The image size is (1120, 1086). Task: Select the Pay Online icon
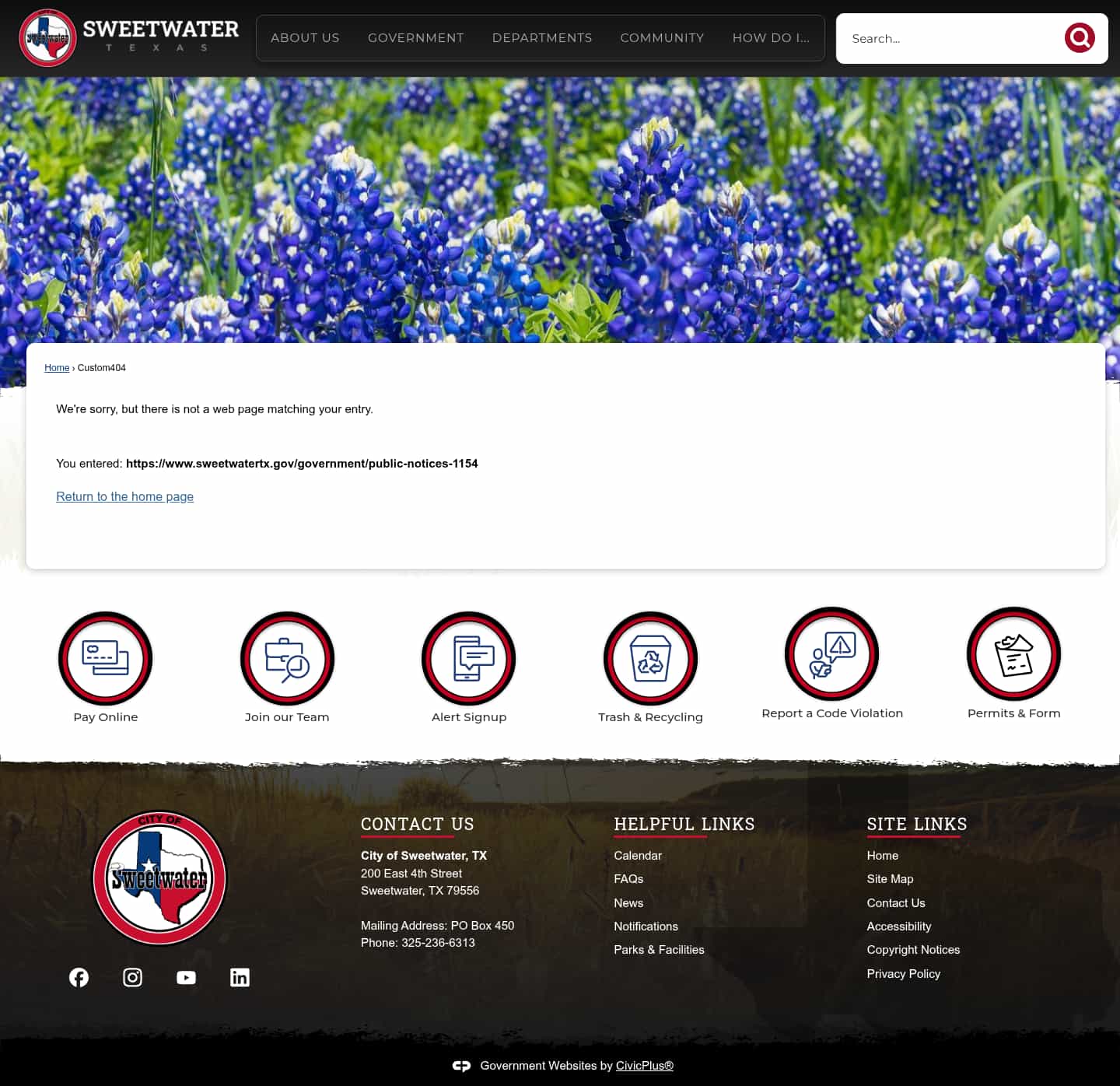(105, 658)
